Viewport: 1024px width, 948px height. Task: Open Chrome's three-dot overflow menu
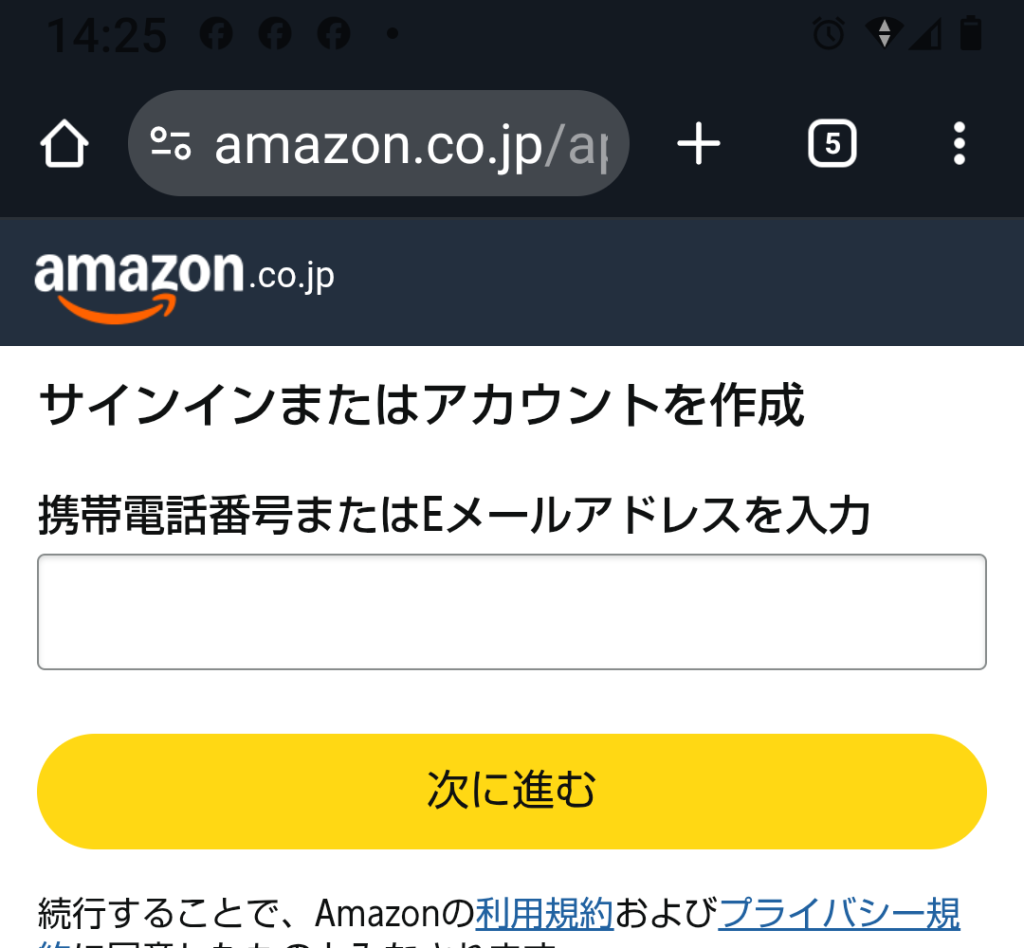coord(959,143)
